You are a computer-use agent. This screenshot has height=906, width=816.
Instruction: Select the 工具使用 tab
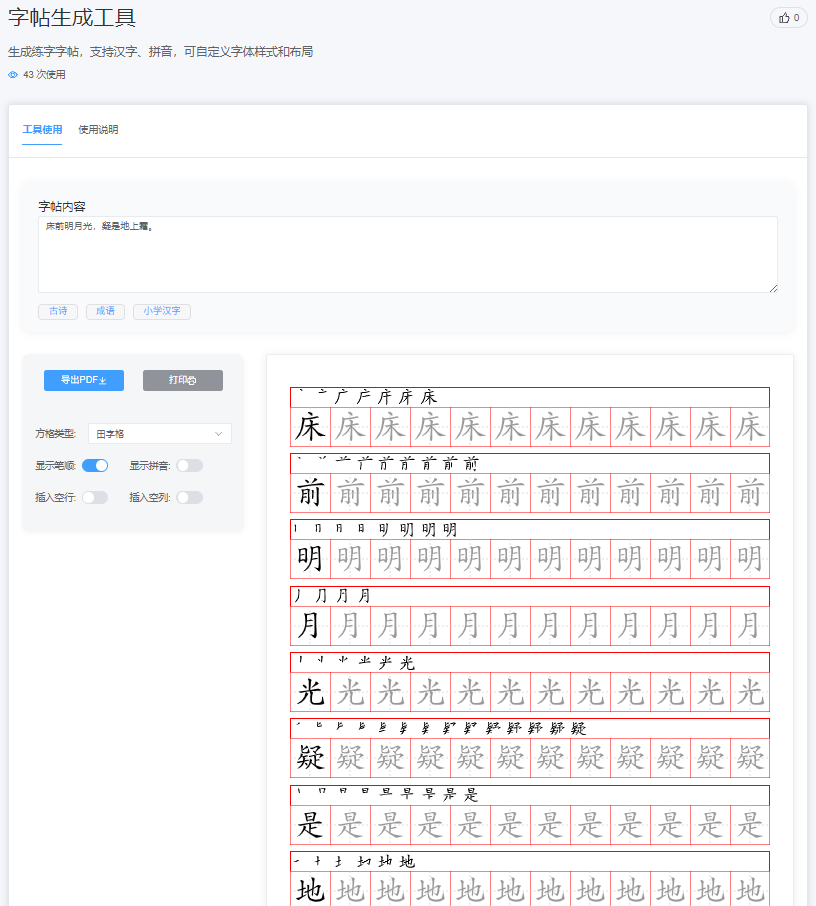tap(41, 129)
